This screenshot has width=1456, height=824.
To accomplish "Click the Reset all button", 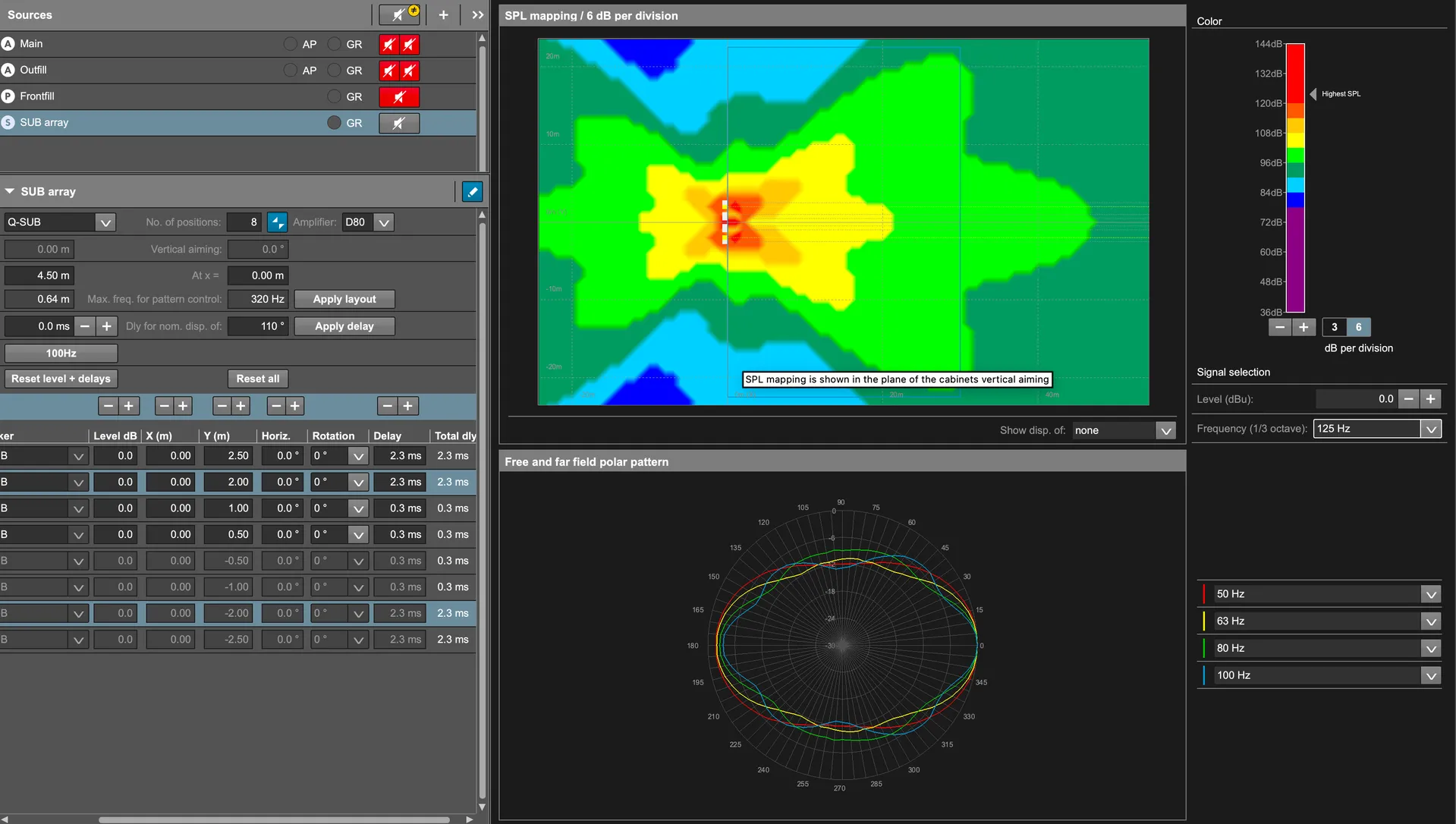I will [x=258, y=379].
